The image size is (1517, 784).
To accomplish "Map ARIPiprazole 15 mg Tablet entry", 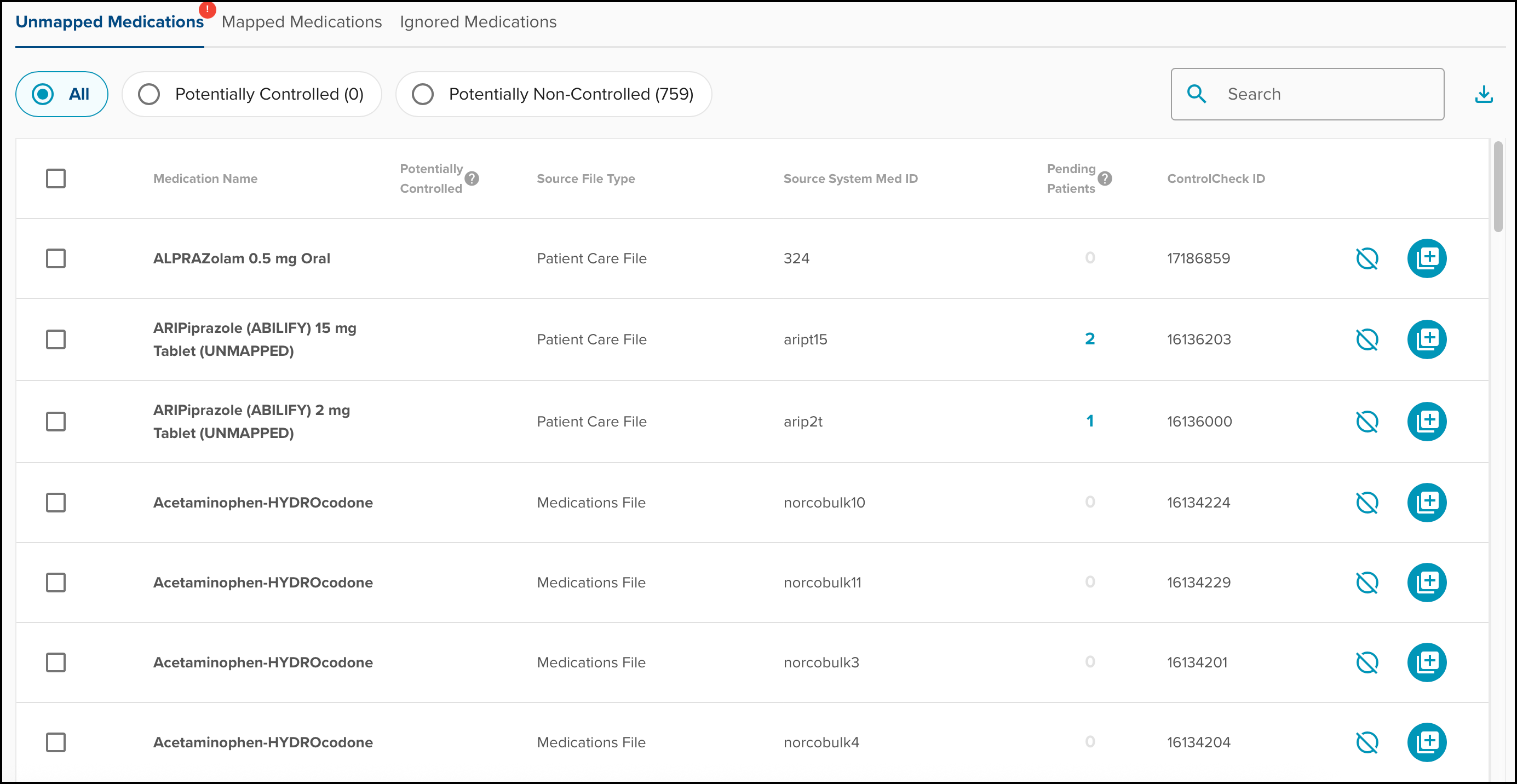I will (1426, 339).
